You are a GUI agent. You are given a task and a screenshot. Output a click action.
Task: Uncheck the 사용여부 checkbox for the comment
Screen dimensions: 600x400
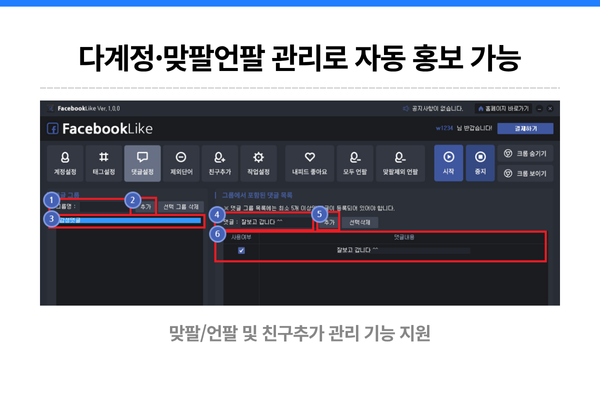pyautogui.click(x=241, y=250)
